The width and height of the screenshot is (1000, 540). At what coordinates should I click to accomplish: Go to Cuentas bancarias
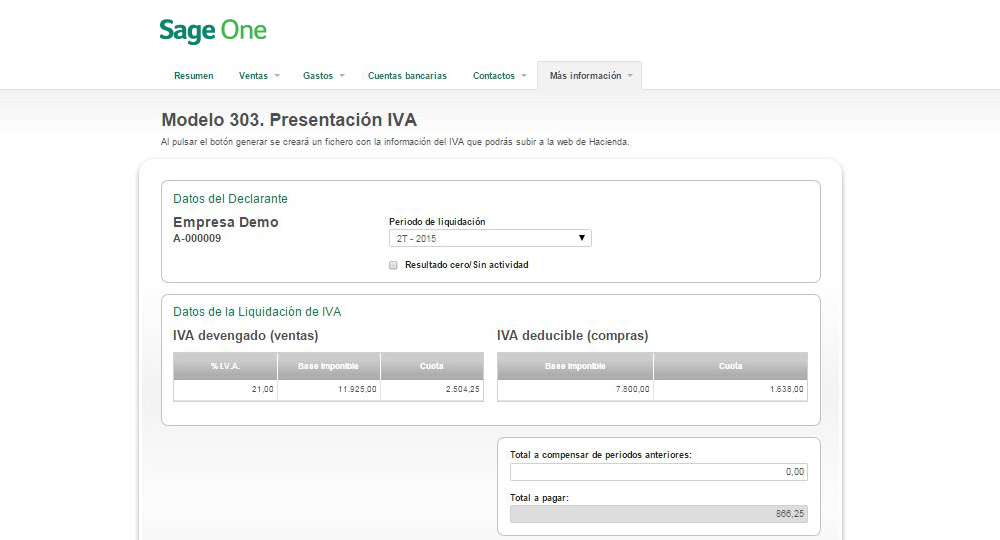407,76
